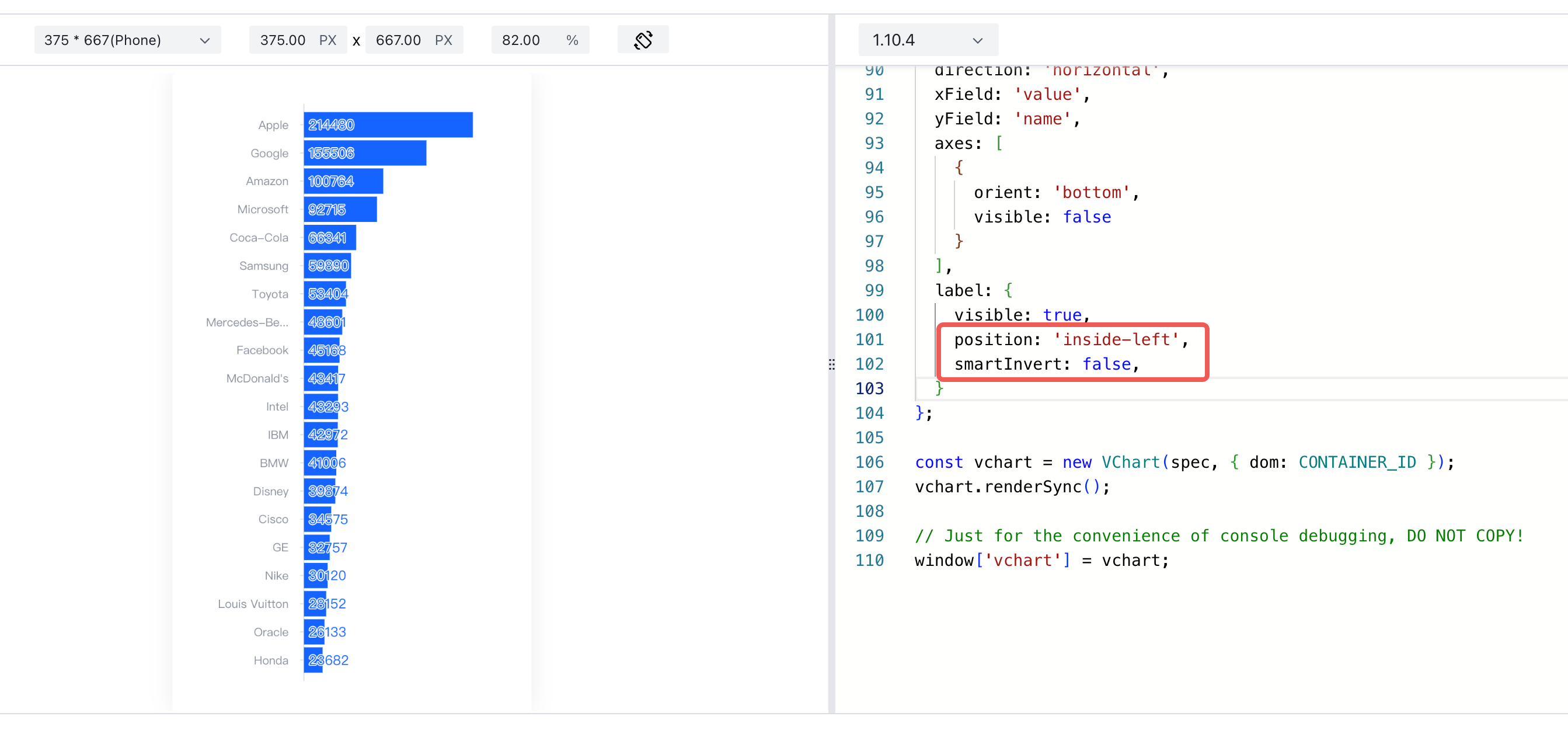The image size is (1568, 737).
Task: Open the 375 * 667(Phone) device dropdown
Action: point(127,40)
